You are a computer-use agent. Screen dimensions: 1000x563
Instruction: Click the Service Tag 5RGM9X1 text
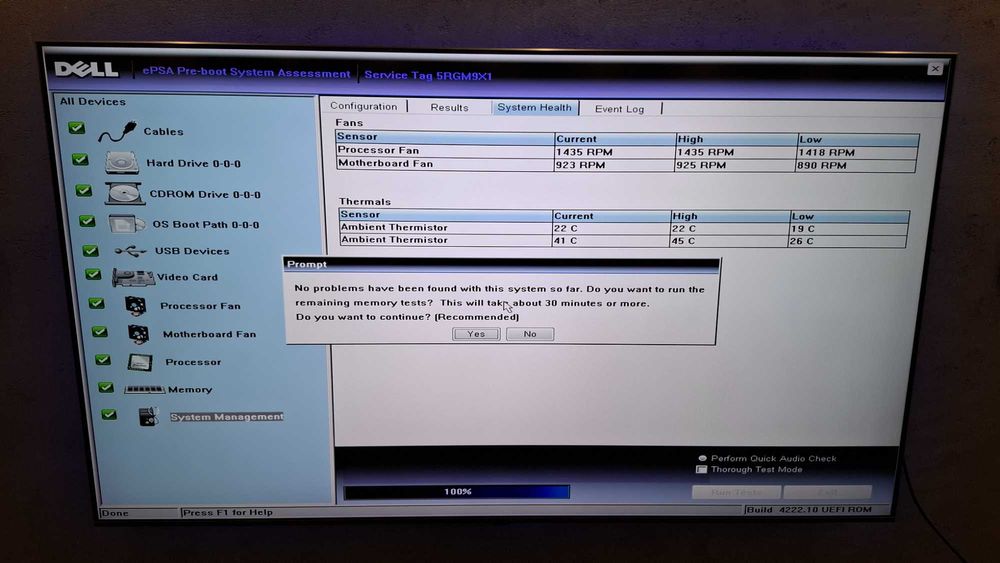tap(428, 75)
